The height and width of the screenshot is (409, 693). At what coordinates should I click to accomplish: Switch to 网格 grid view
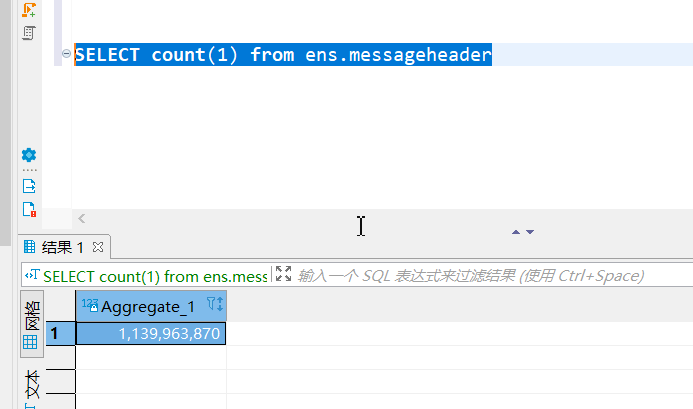pos(32,326)
